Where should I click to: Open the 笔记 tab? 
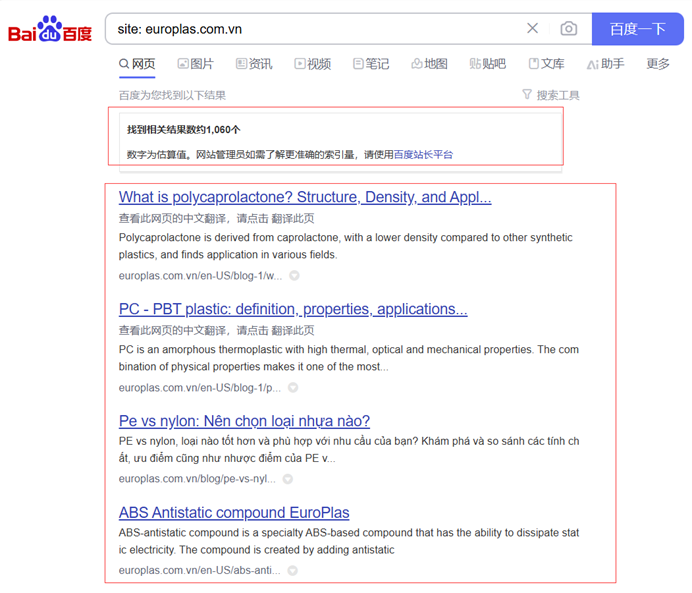[x=371, y=64]
